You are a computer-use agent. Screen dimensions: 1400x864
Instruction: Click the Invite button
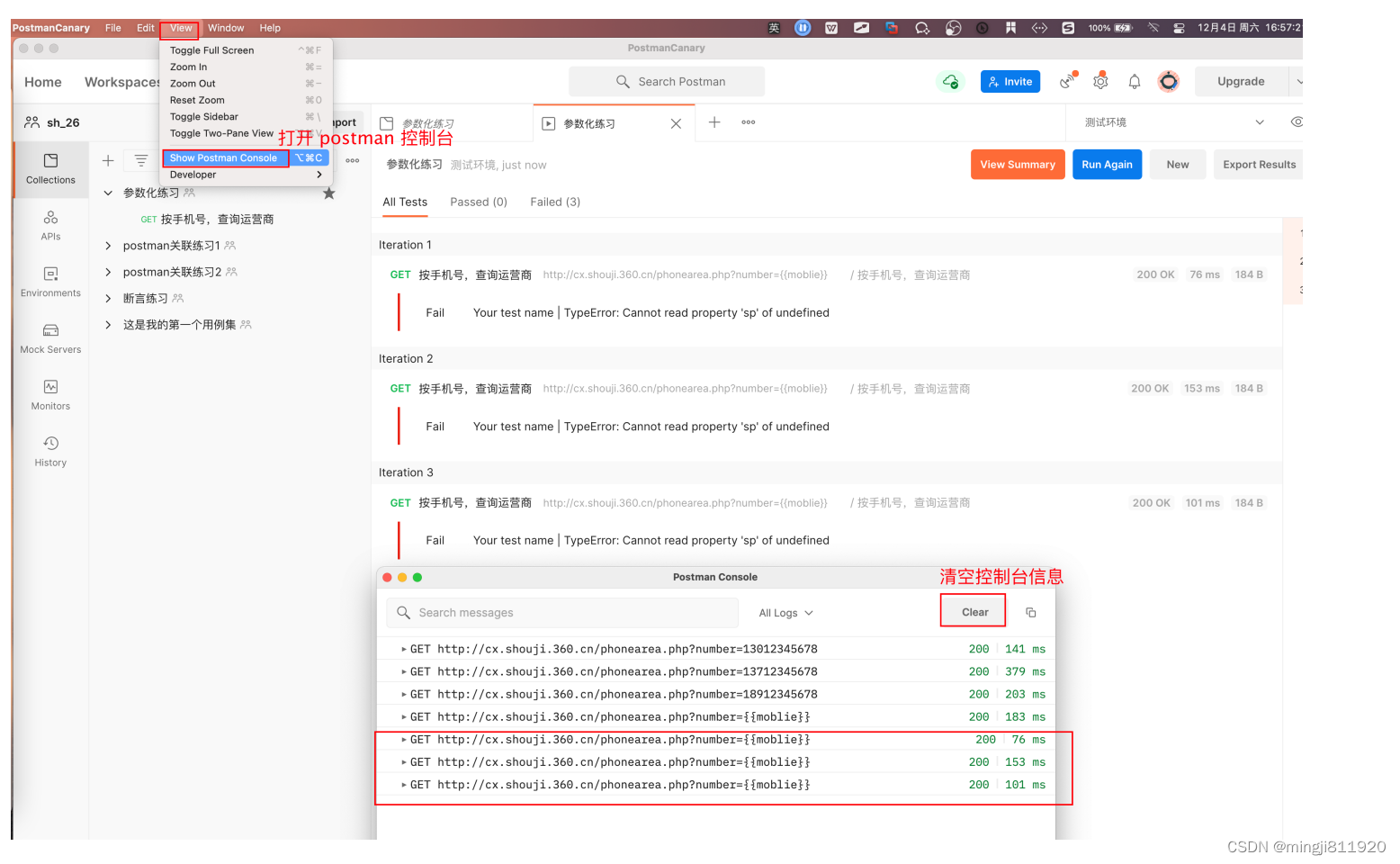[x=1010, y=82]
